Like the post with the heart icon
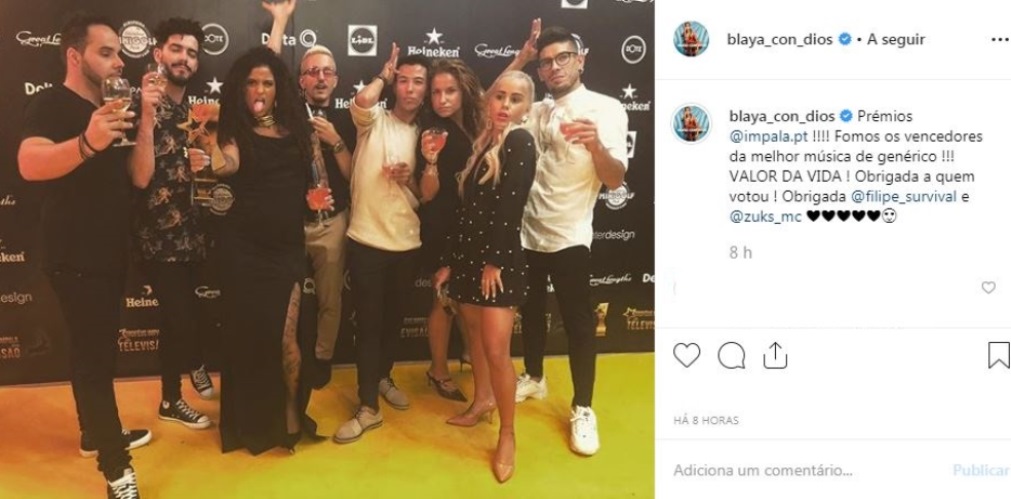 [686, 355]
